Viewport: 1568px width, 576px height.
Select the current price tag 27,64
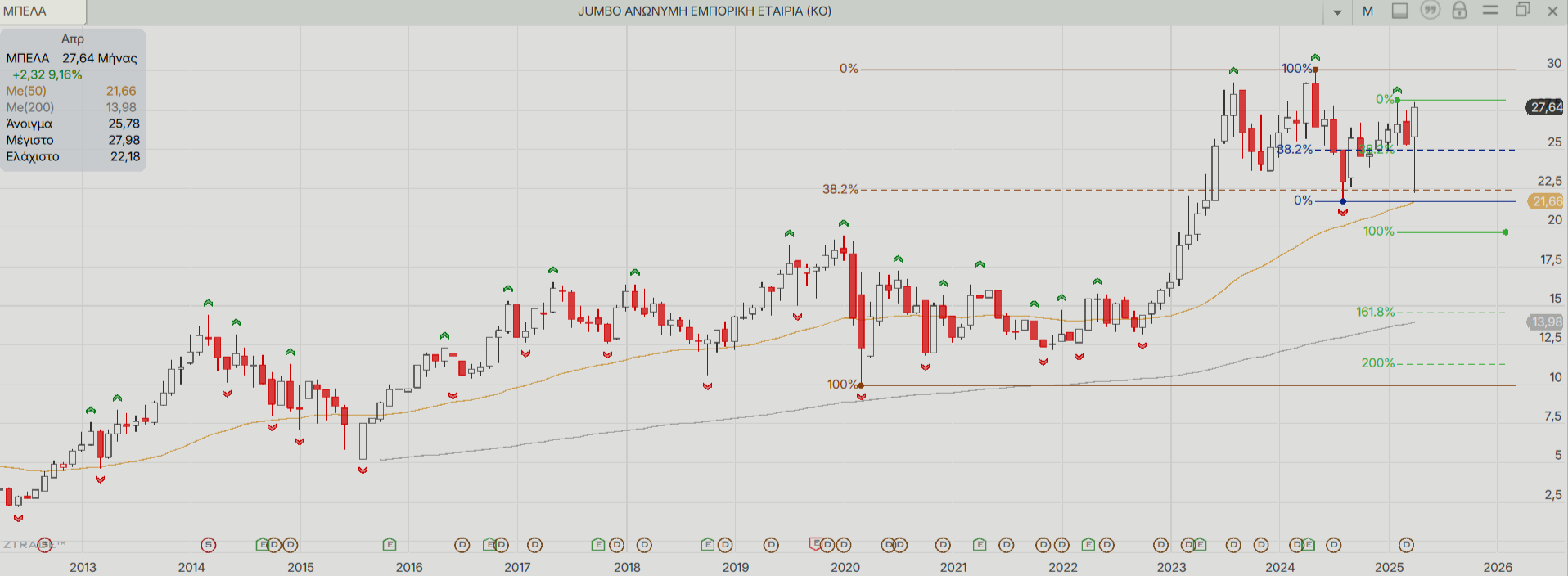(x=1546, y=107)
